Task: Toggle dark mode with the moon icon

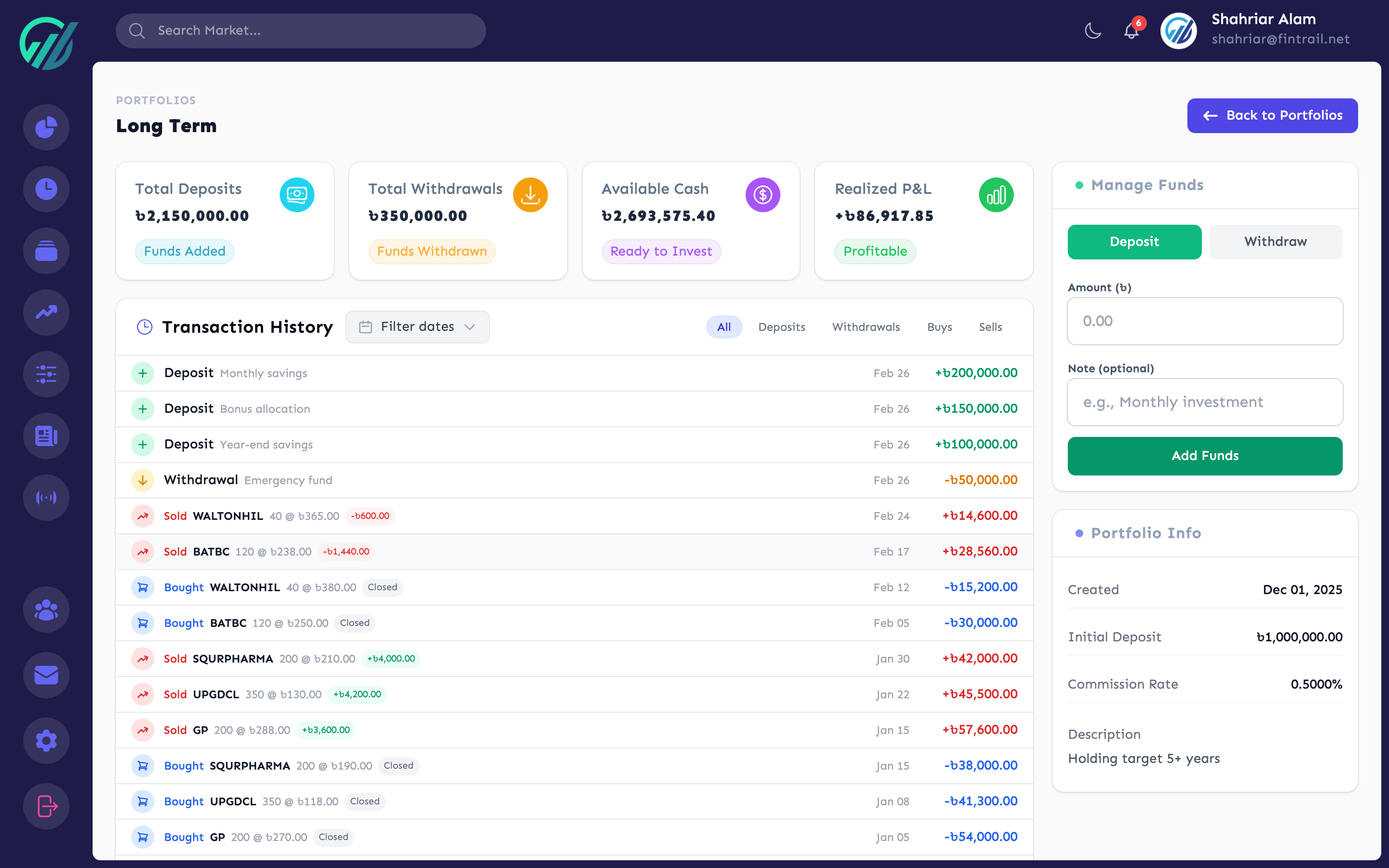Action: 1092,31
